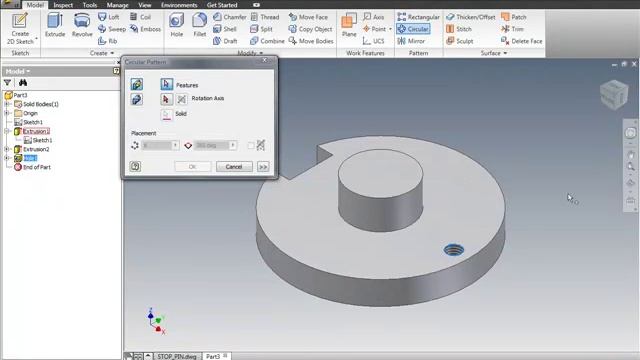Toggle pattern entire solid mode

(x=137, y=99)
